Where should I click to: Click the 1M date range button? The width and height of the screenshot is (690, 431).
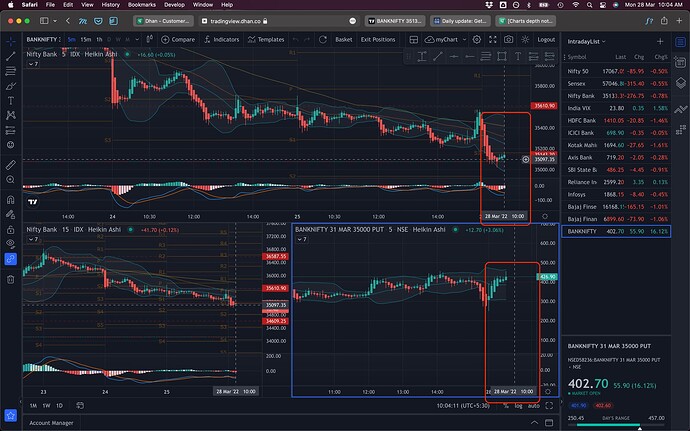(33, 405)
